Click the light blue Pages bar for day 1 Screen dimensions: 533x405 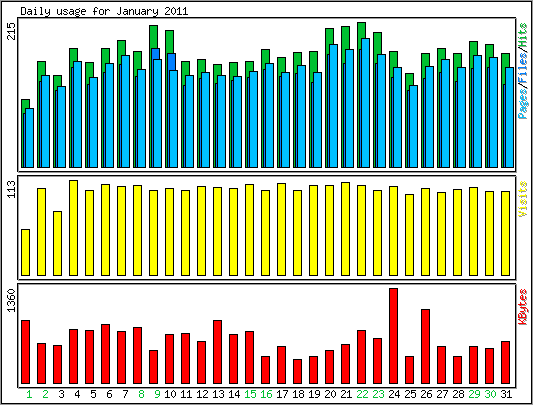30,138
